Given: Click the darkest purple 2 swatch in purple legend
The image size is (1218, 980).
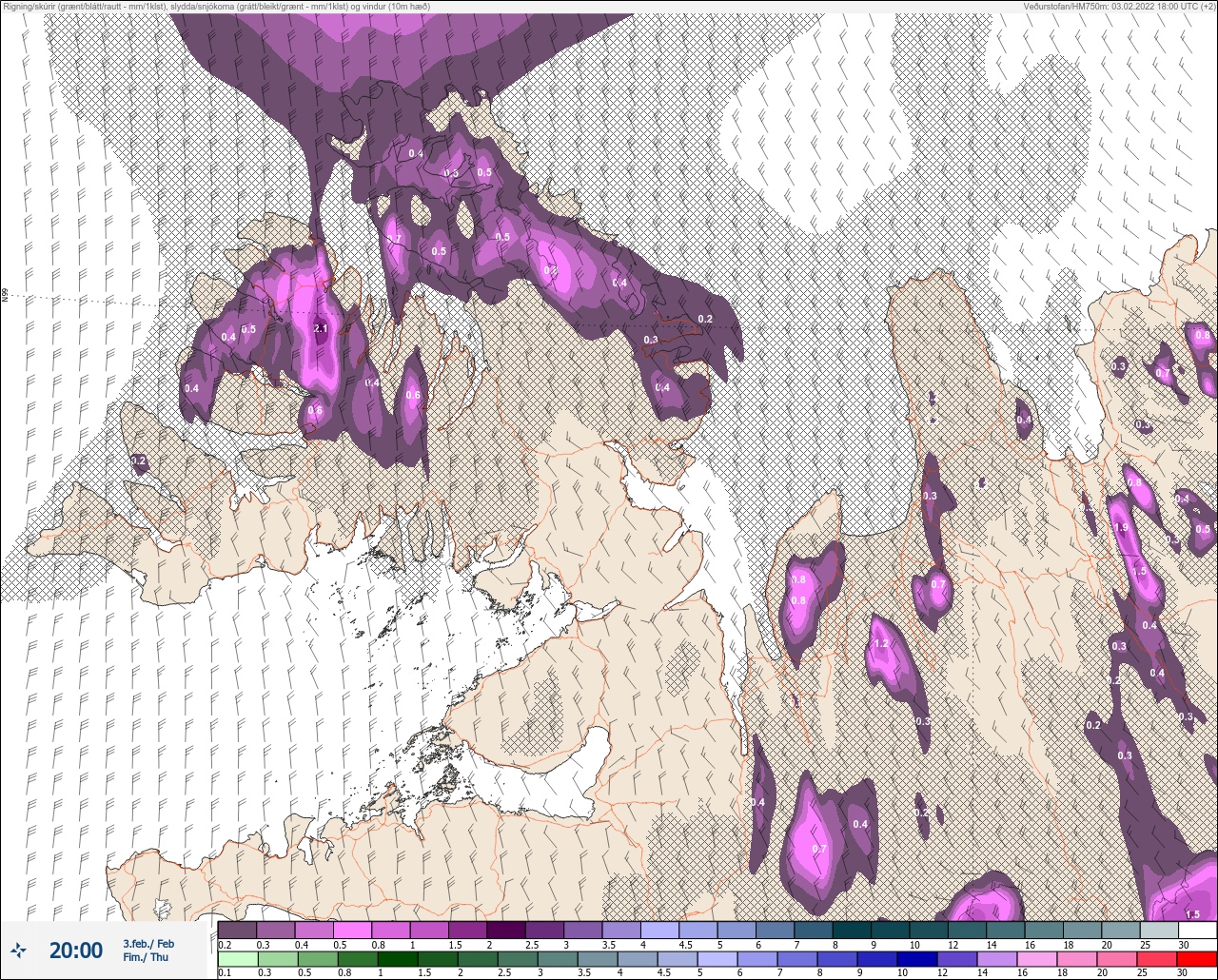Looking at the screenshot, I should point(505,930).
